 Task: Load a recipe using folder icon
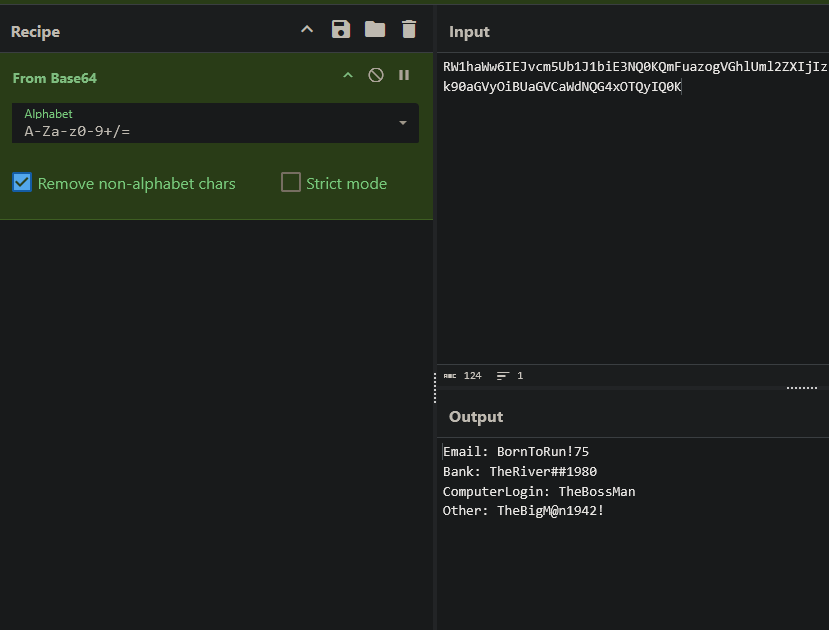375,30
